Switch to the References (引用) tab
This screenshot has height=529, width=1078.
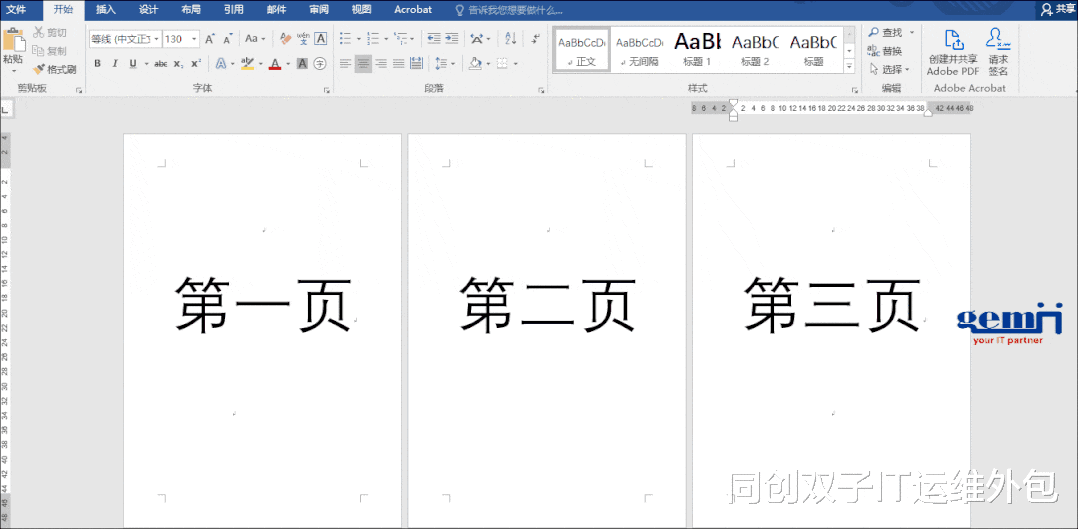[x=233, y=10]
